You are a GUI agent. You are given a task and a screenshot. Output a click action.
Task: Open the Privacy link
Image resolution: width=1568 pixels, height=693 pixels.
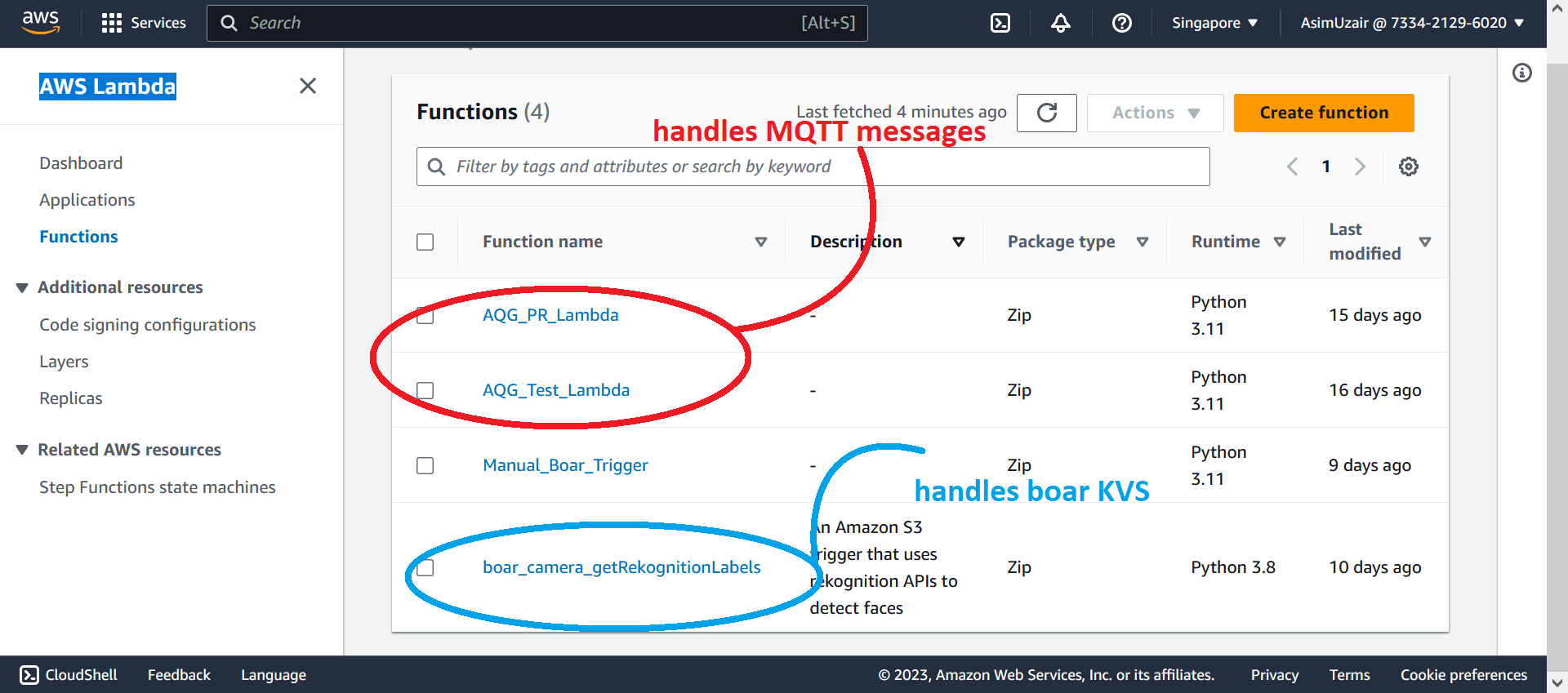1275,675
